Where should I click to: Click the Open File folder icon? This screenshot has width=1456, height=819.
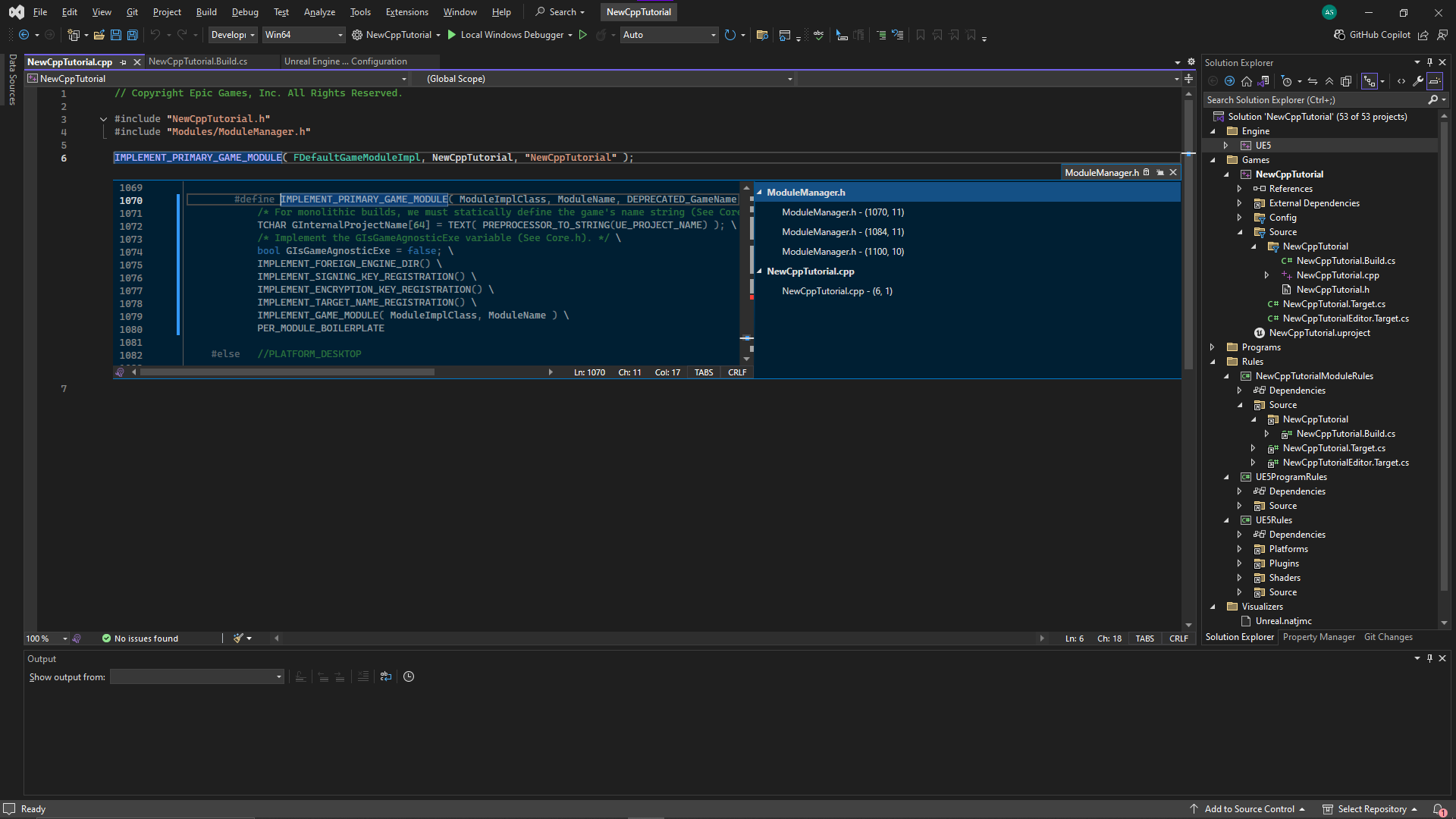tap(99, 35)
